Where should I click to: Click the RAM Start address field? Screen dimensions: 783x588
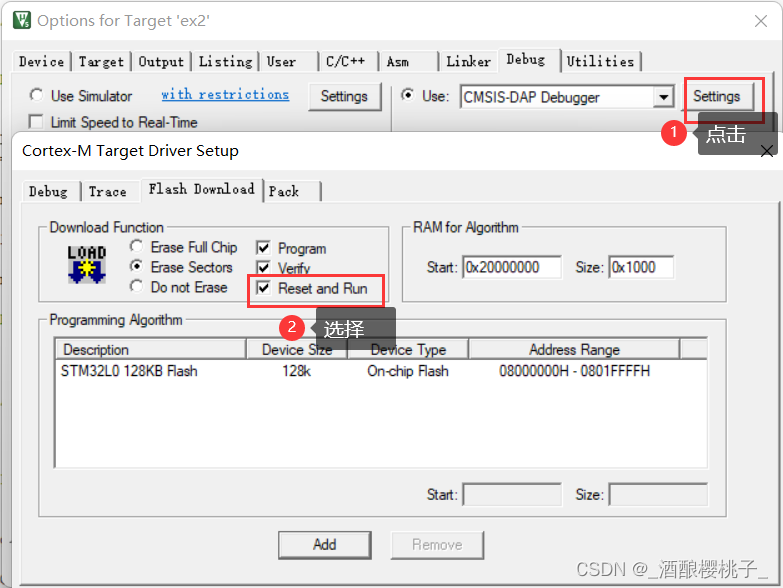click(x=512, y=267)
